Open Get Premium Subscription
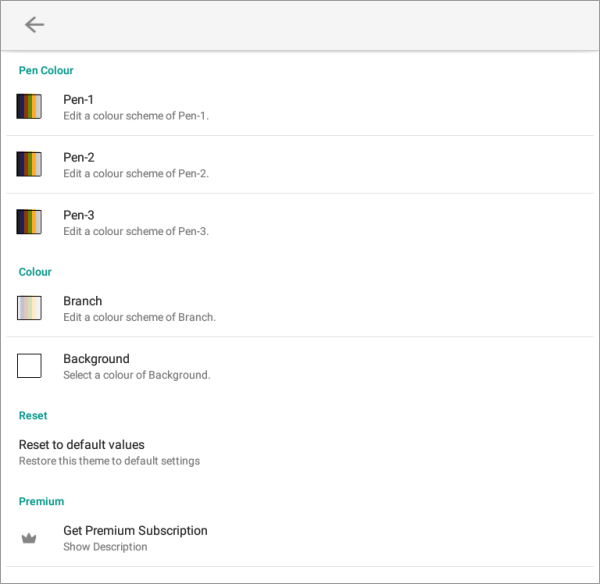 point(300,538)
